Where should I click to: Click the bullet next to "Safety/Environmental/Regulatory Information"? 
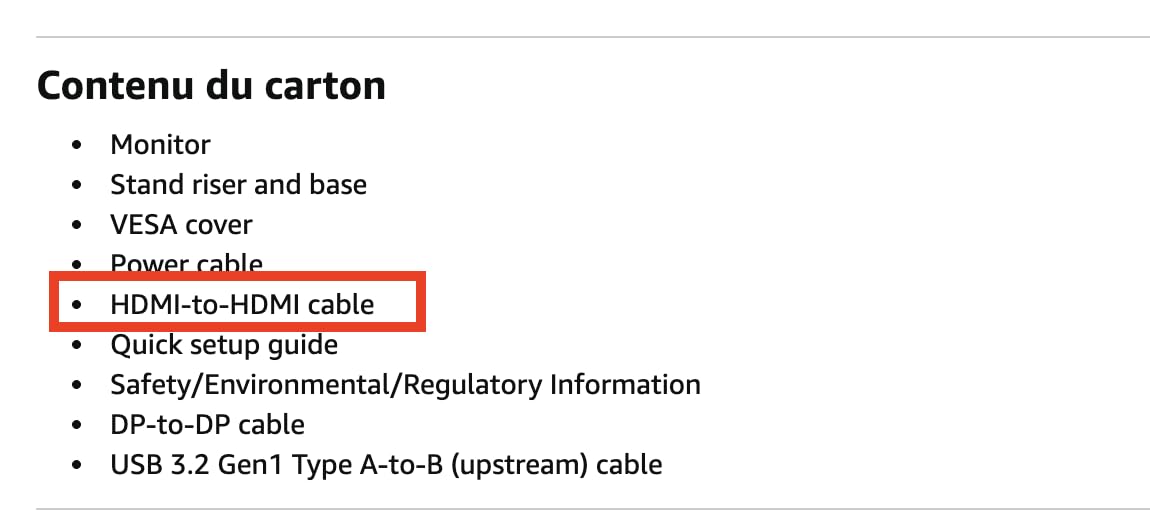tap(77, 386)
